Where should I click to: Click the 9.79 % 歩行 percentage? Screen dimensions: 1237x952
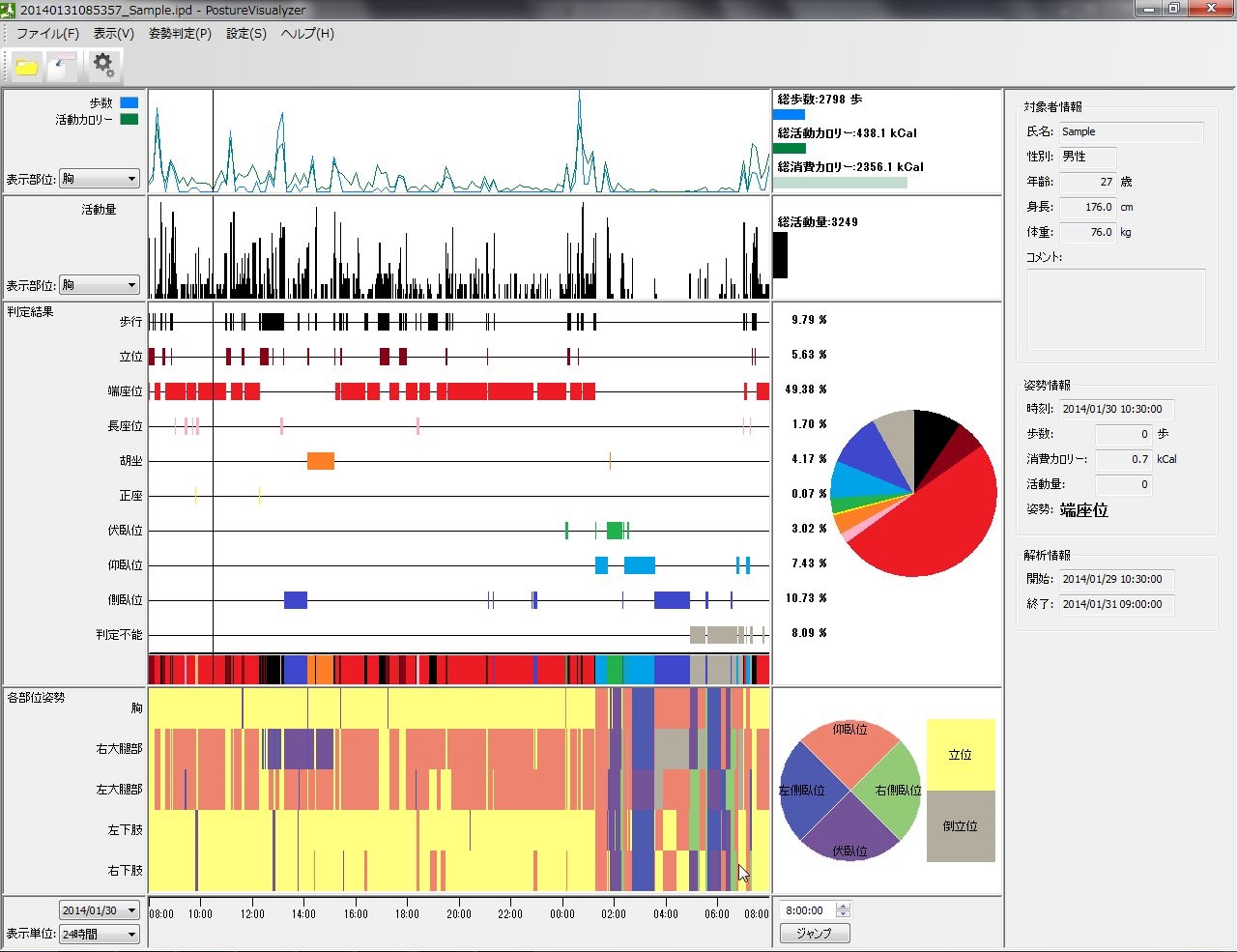click(x=809, y=320)
